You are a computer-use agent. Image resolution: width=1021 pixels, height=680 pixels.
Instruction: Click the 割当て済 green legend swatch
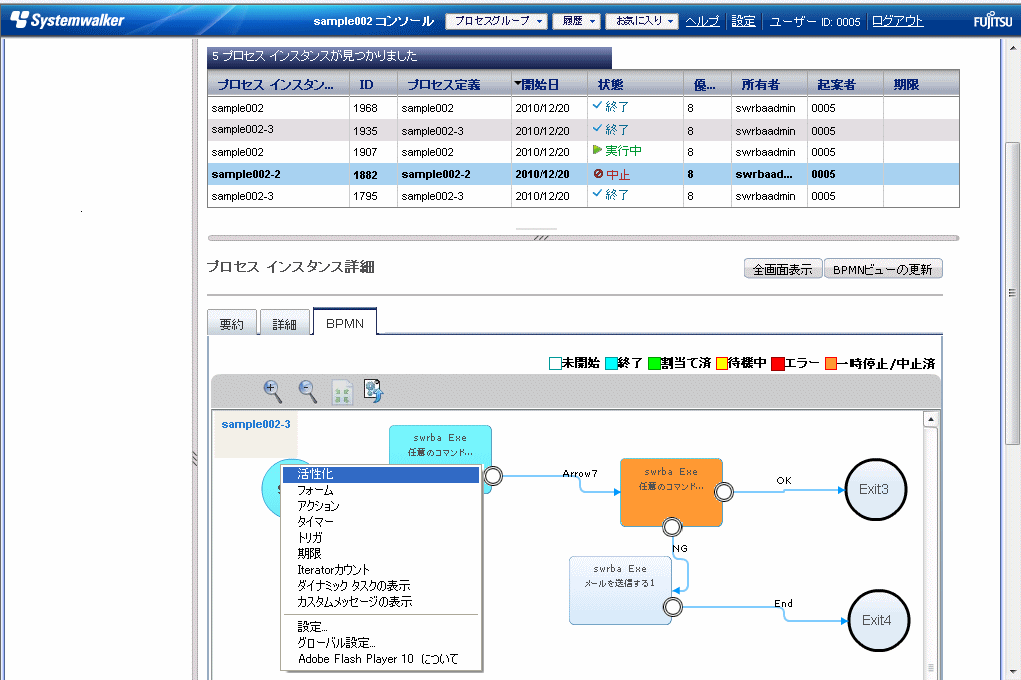click(654, 363)
